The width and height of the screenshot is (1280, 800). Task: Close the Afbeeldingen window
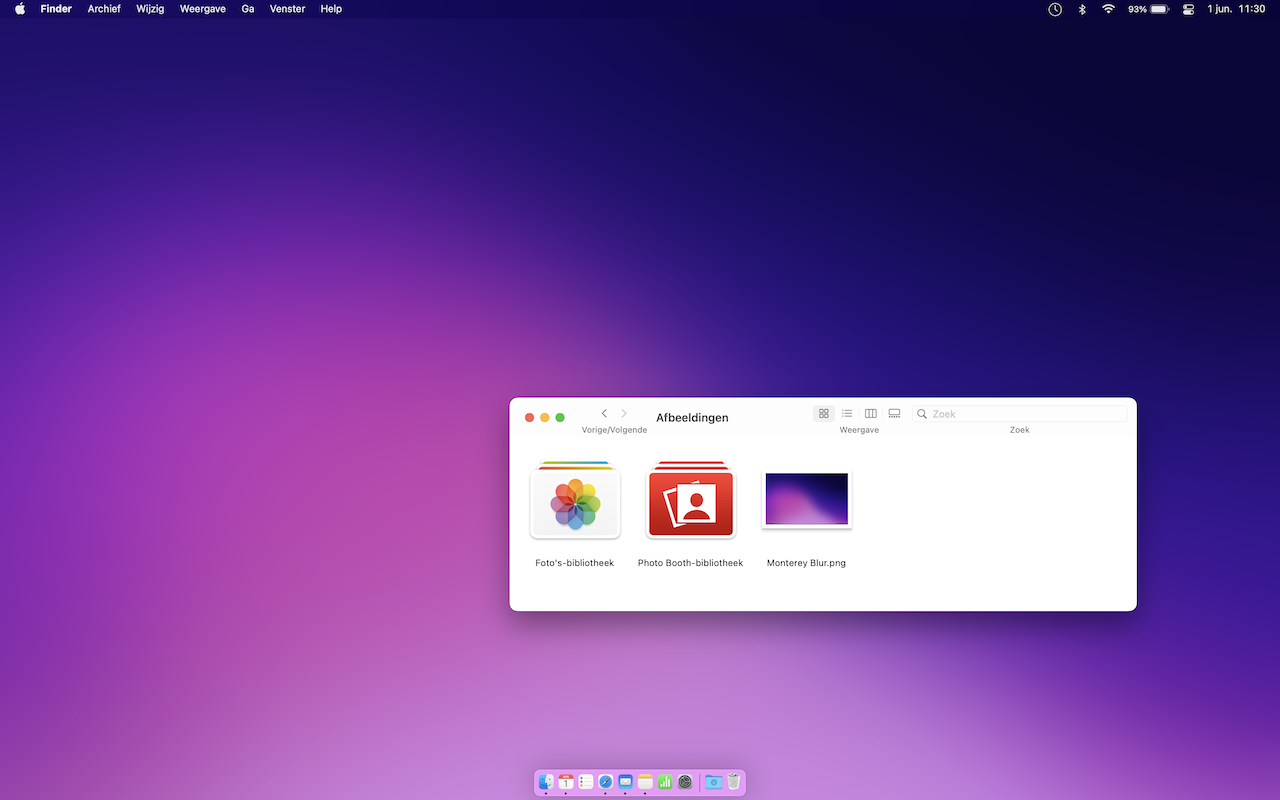530,417
